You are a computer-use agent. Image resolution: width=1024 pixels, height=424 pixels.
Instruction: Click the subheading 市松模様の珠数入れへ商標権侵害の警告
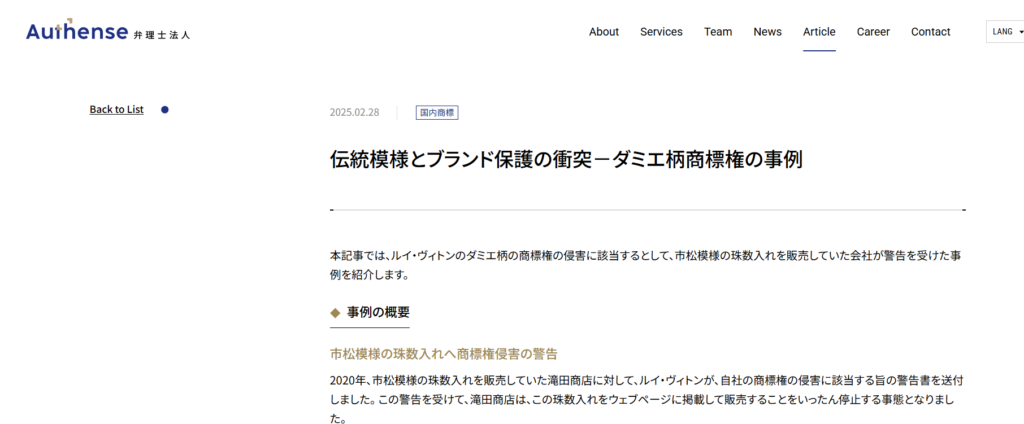pos(443,355)
